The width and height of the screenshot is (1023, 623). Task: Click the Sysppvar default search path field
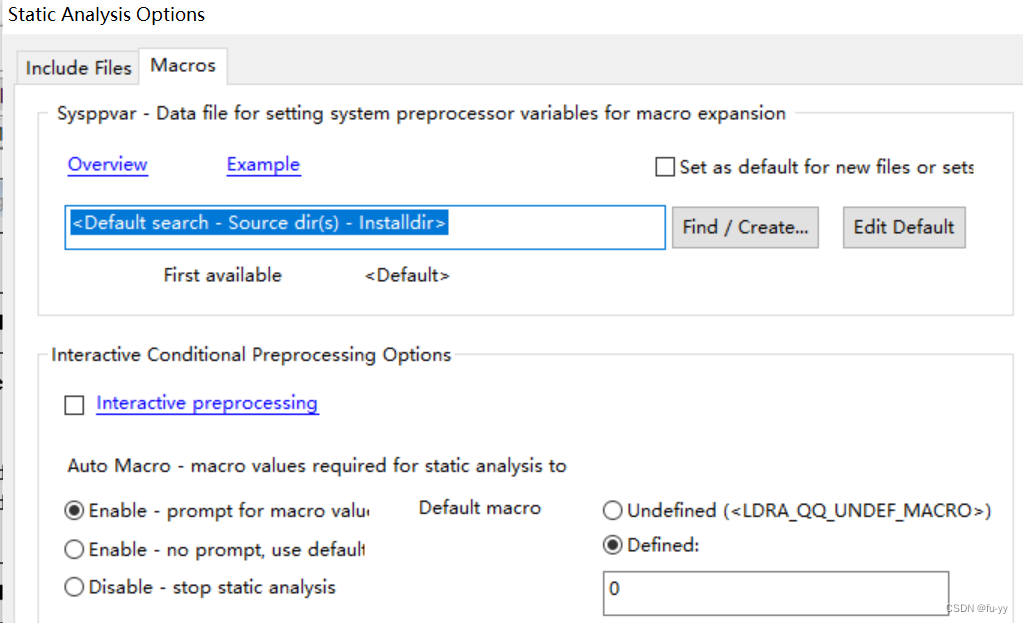[364, 227]
